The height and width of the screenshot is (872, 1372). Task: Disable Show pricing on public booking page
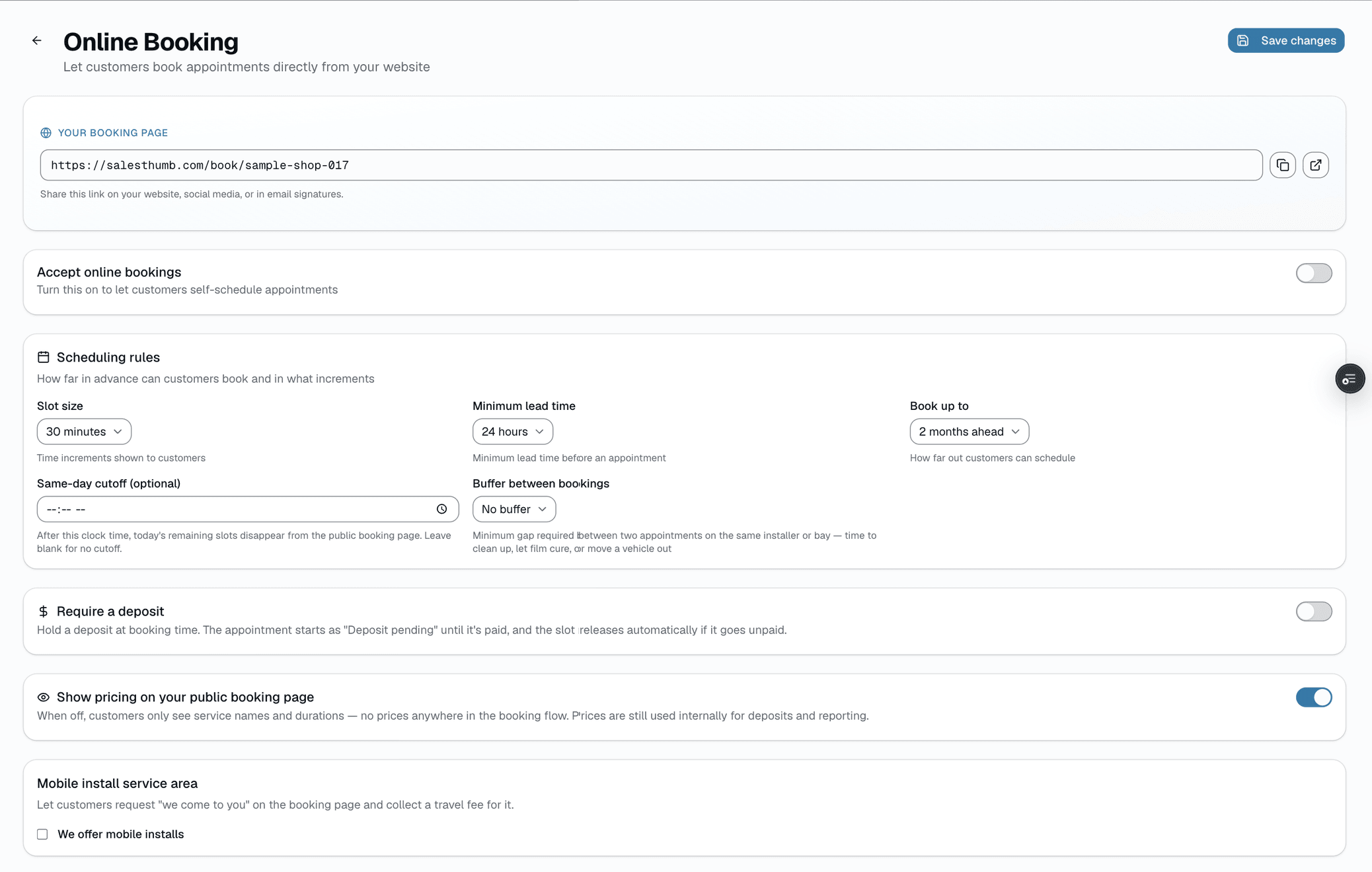point(1313,697)
